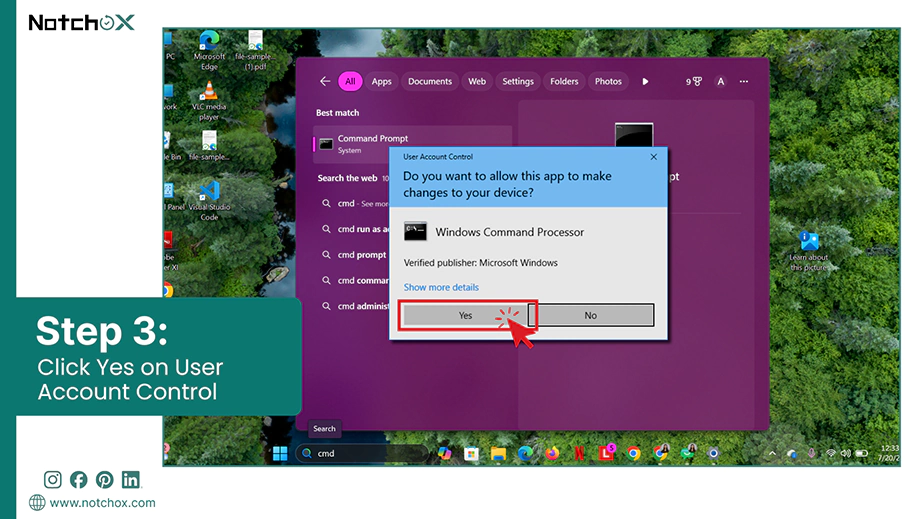Open the rewards points trophy icon
922x519 pixels.
(694, 81)
